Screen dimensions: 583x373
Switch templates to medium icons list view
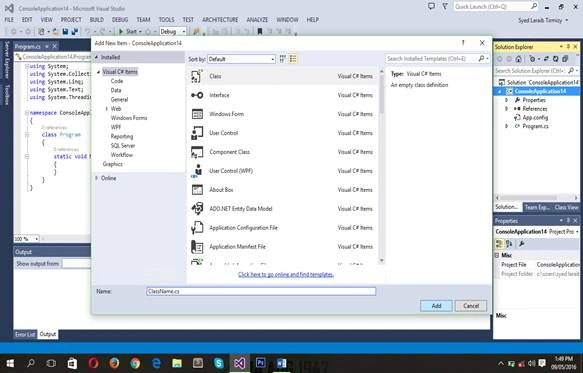(x=293, y=59)
